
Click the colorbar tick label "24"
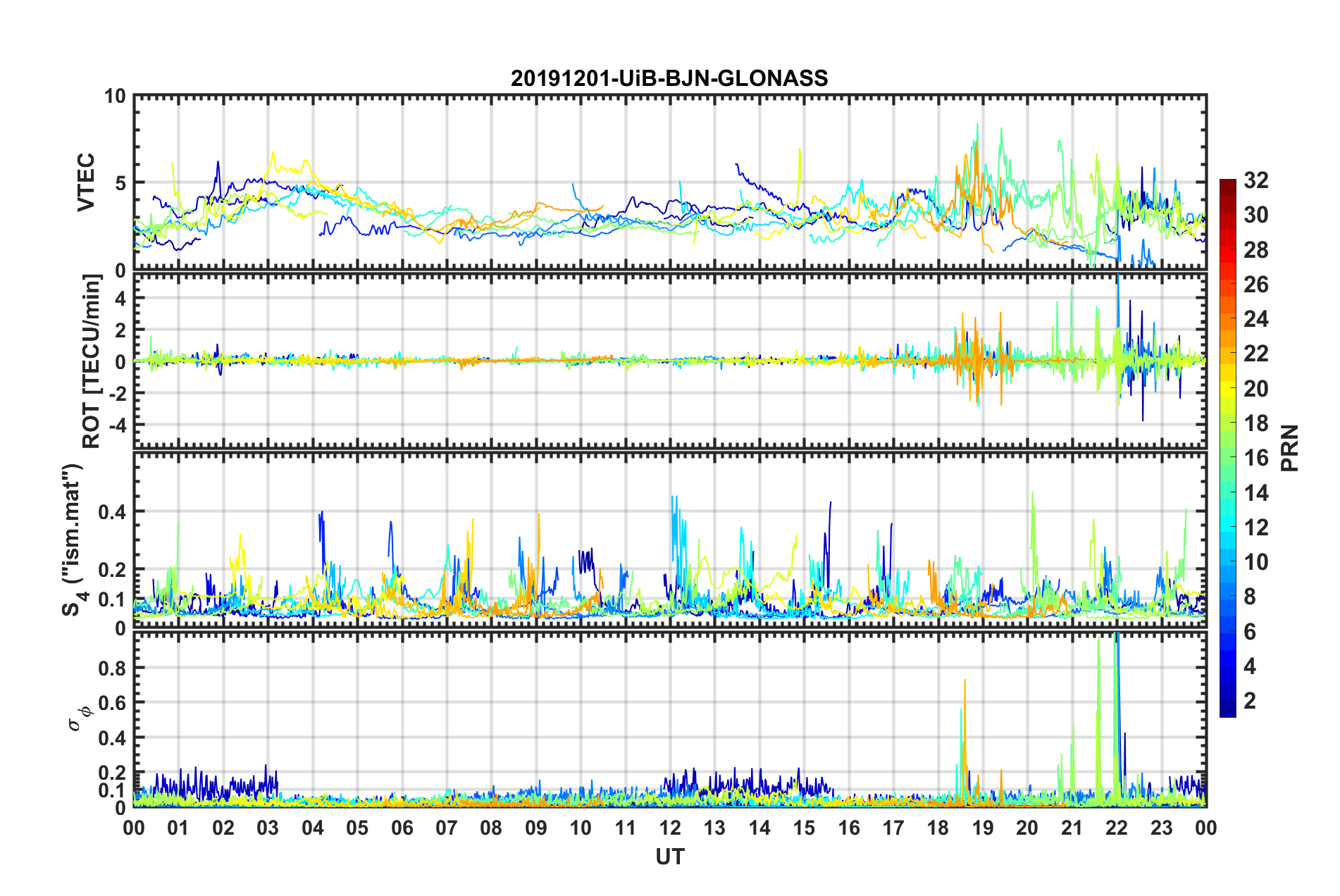1256,319
